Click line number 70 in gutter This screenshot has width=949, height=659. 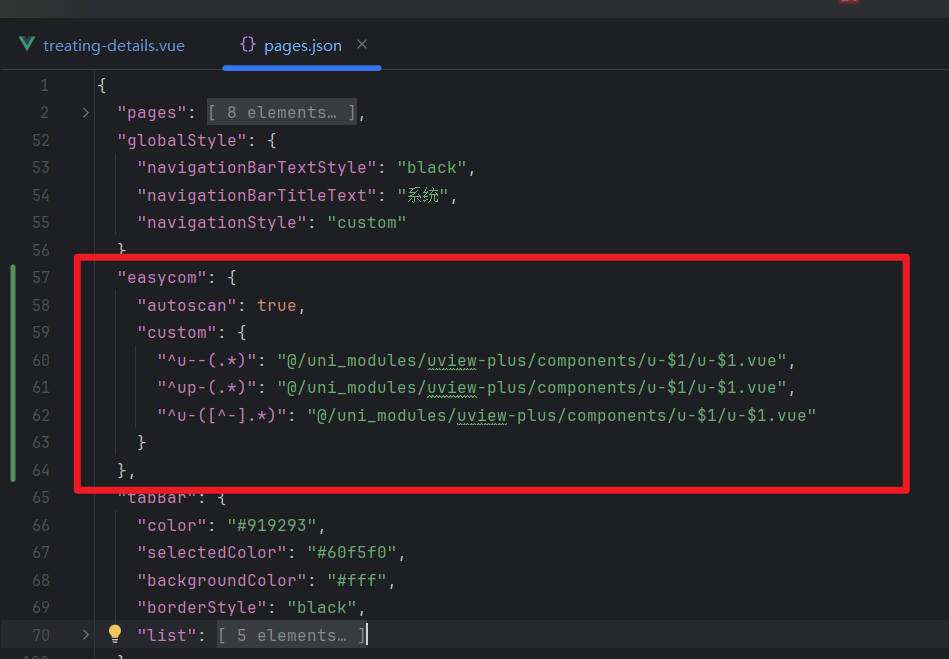coord(41,635)
